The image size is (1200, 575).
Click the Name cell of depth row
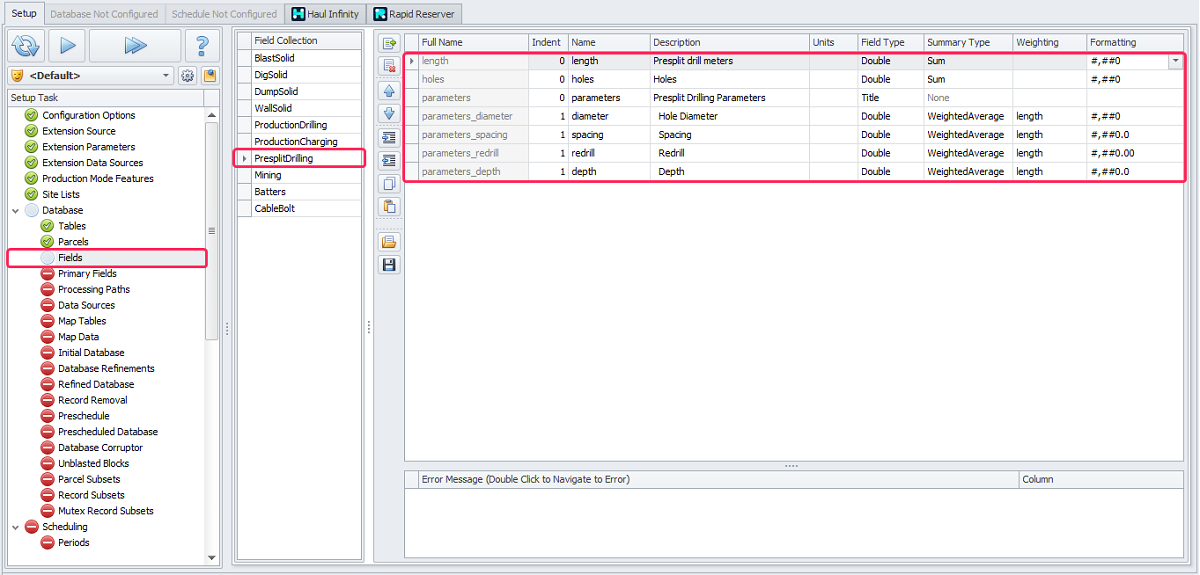(x=609, y=172)
